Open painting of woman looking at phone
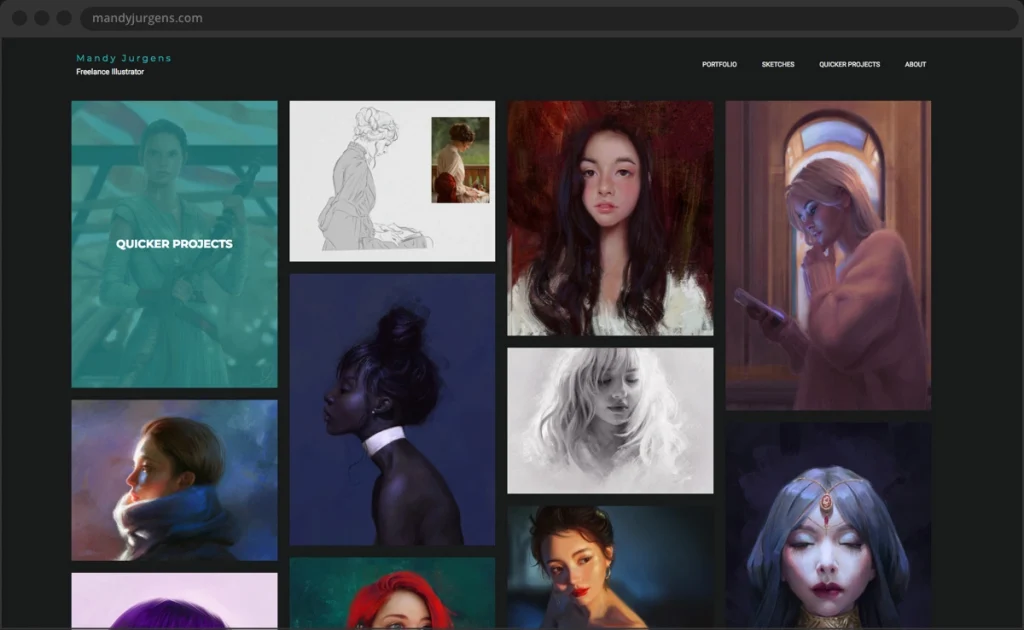This screenshot has height=630, width=1024. 828,255
